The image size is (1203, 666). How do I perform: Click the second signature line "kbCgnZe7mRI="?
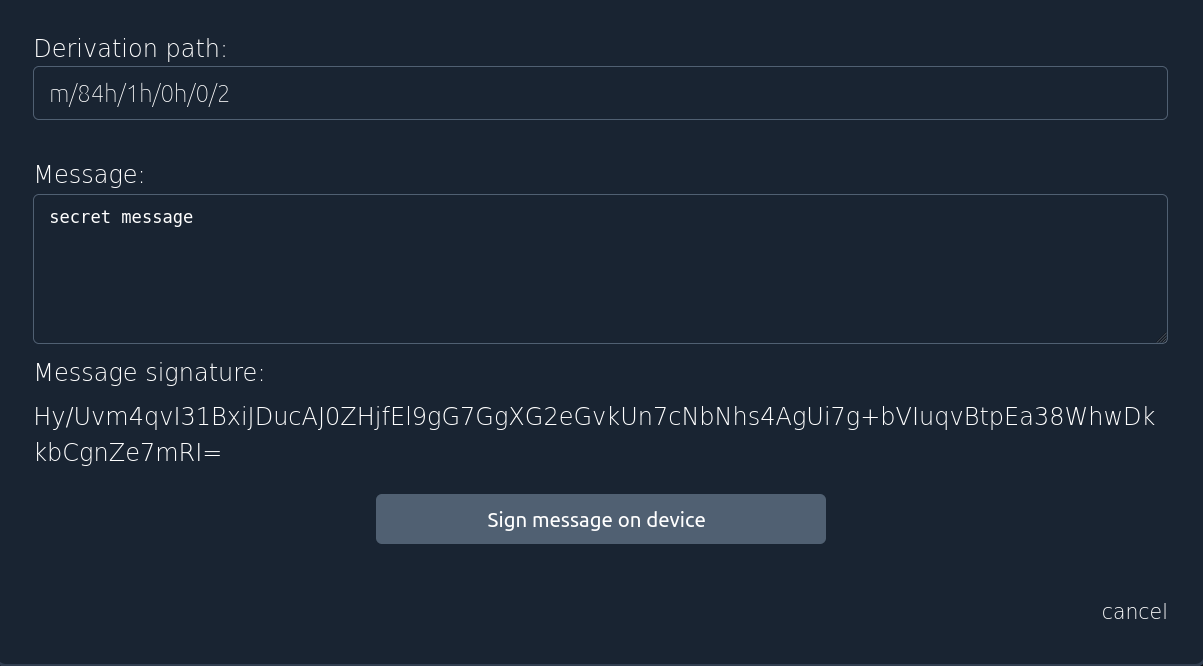[x=128, y=452]
